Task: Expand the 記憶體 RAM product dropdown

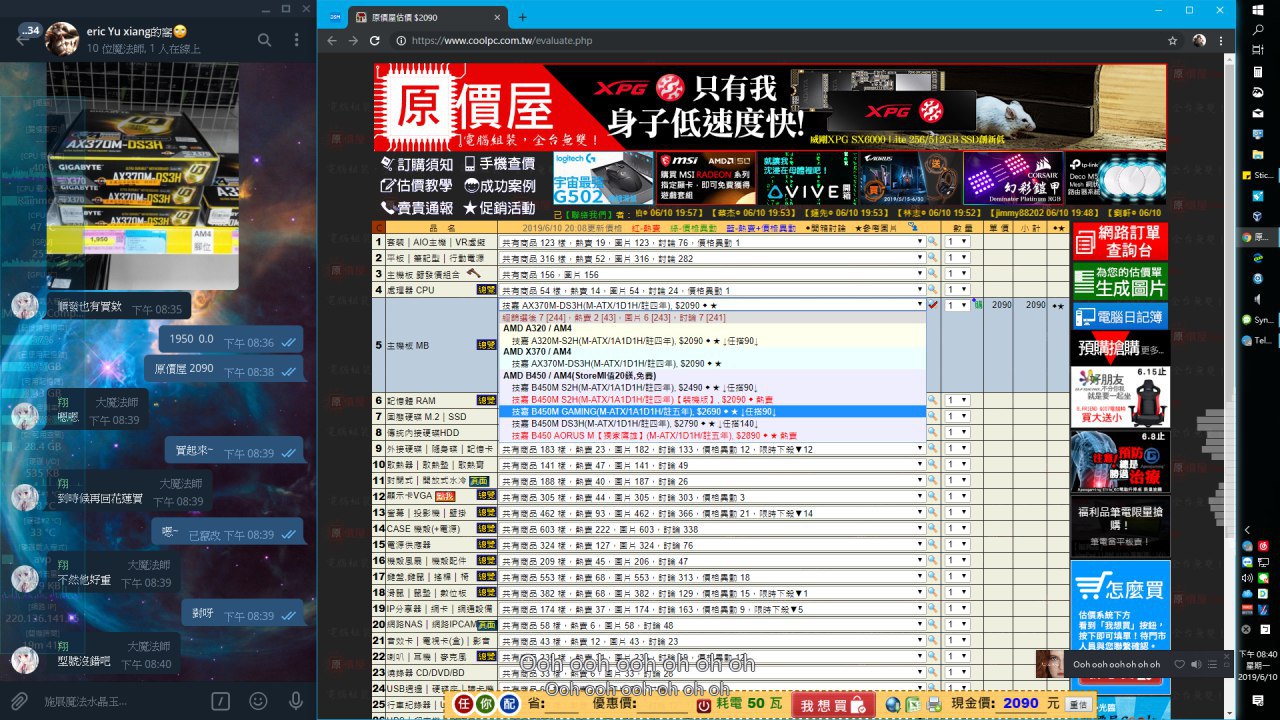Action: 711,400
